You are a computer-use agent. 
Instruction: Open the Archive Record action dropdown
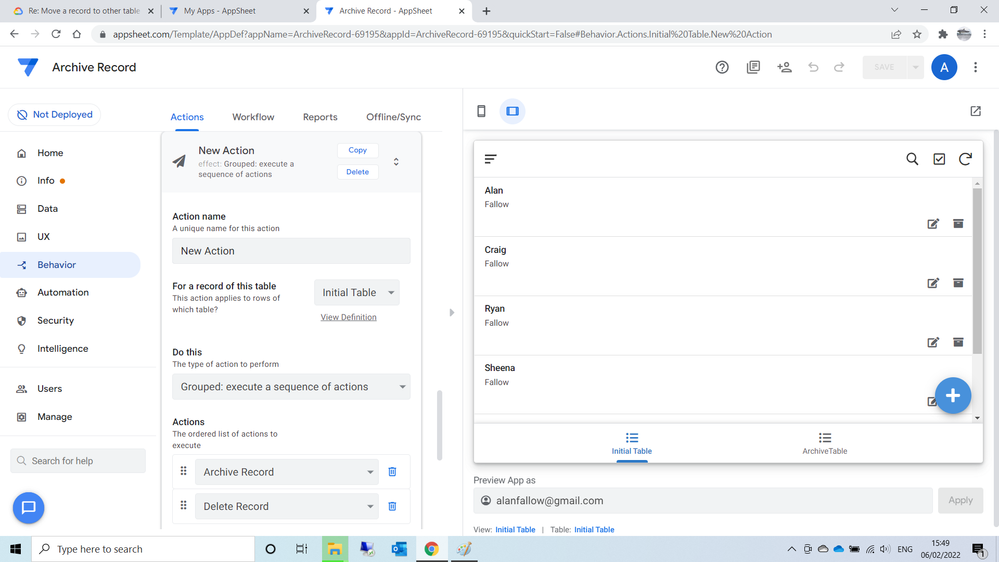click(287, 472)
